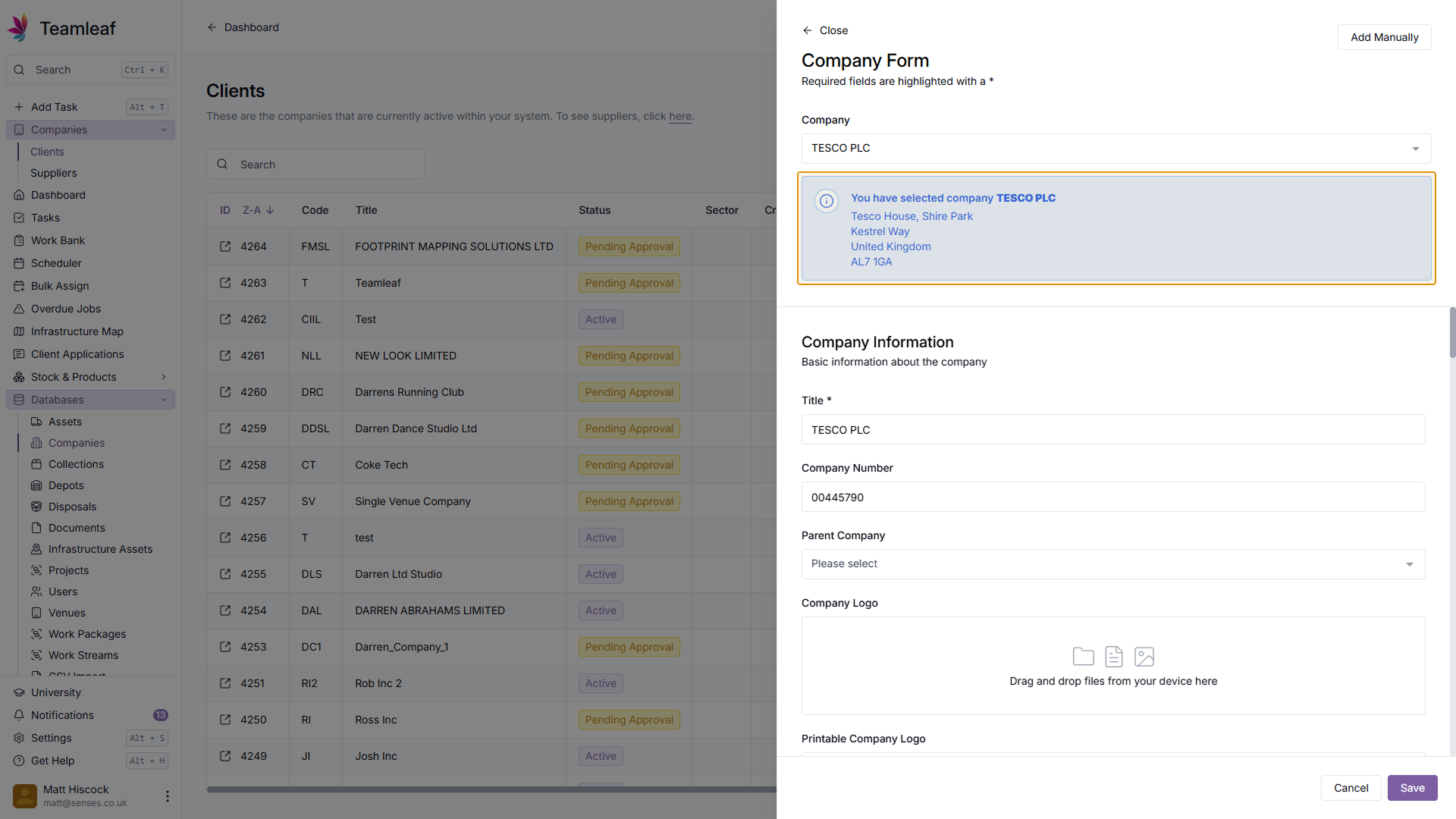Click the Teamleaf logo icon

pos(19,28)
